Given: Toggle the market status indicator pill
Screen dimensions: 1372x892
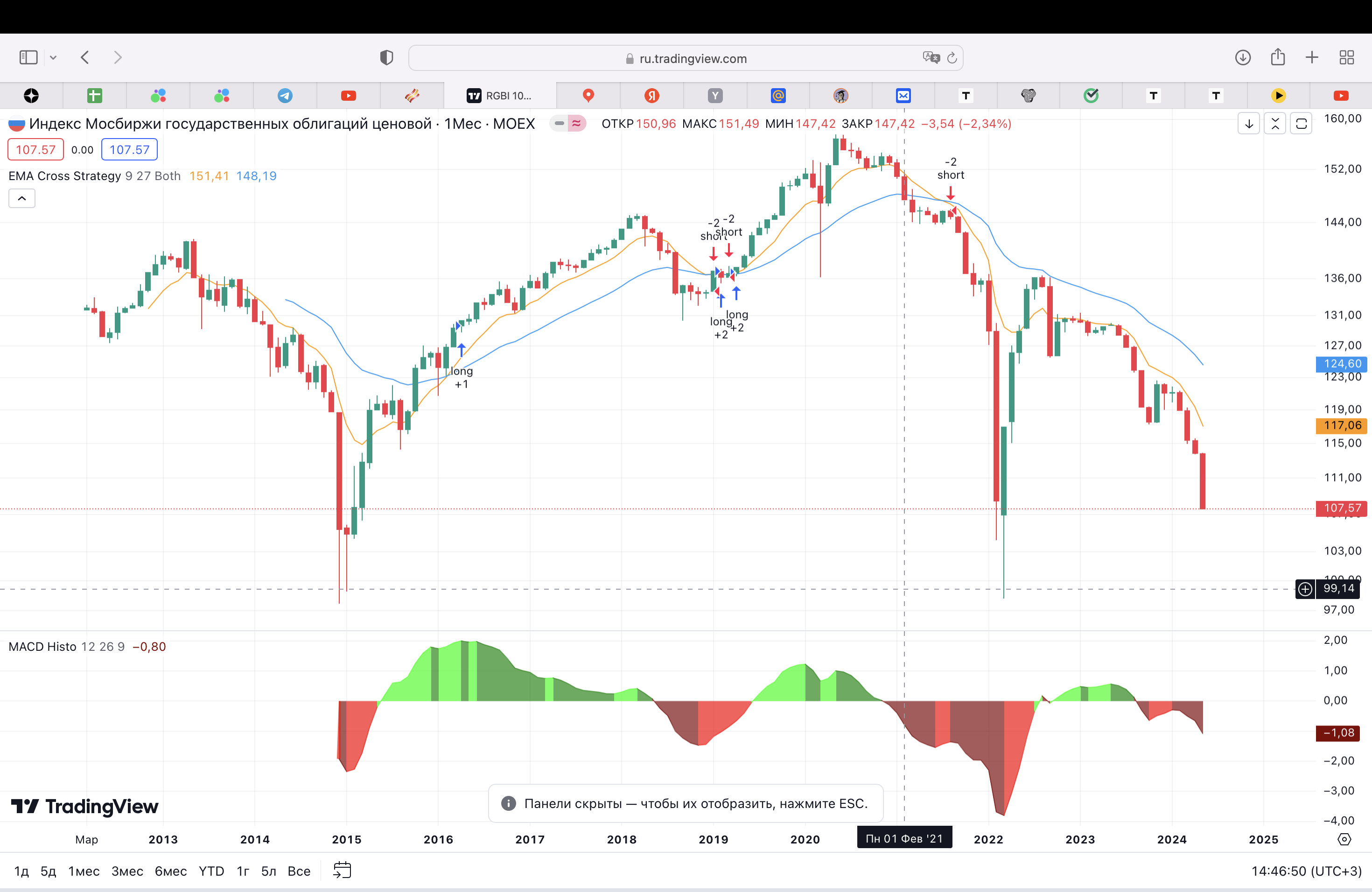Looking at the screenshot, I should coord(568,123).
